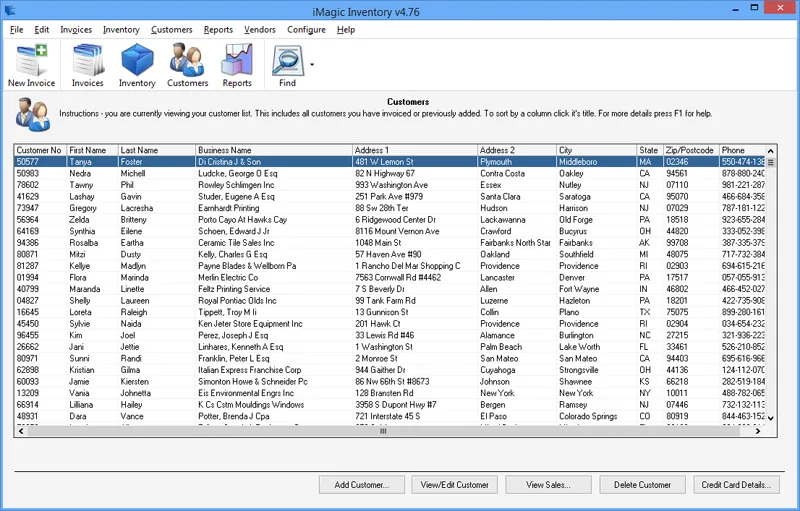This screenshot has height=511, width=800.
Task: Click the vertical scrollbar thumb
Action: click(771, 163)
